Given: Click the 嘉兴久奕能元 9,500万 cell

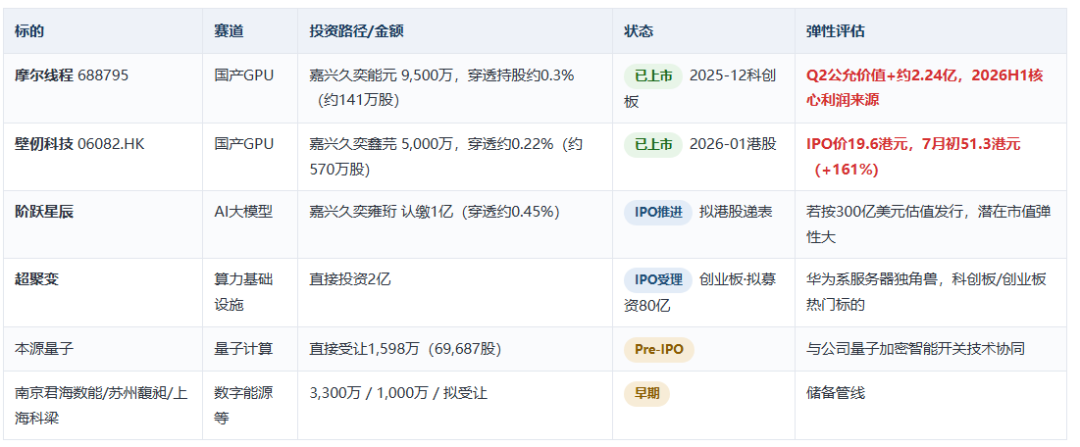Looking at the screenshot, I should pos(455,88).
